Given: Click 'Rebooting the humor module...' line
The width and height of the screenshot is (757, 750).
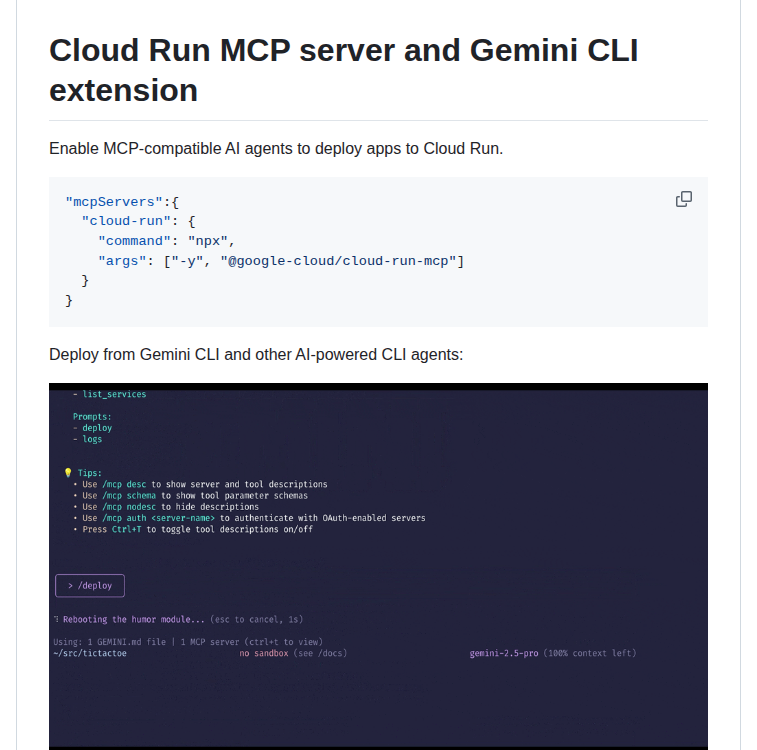Looking at the screenshot, I should click(x=179, y=619).
